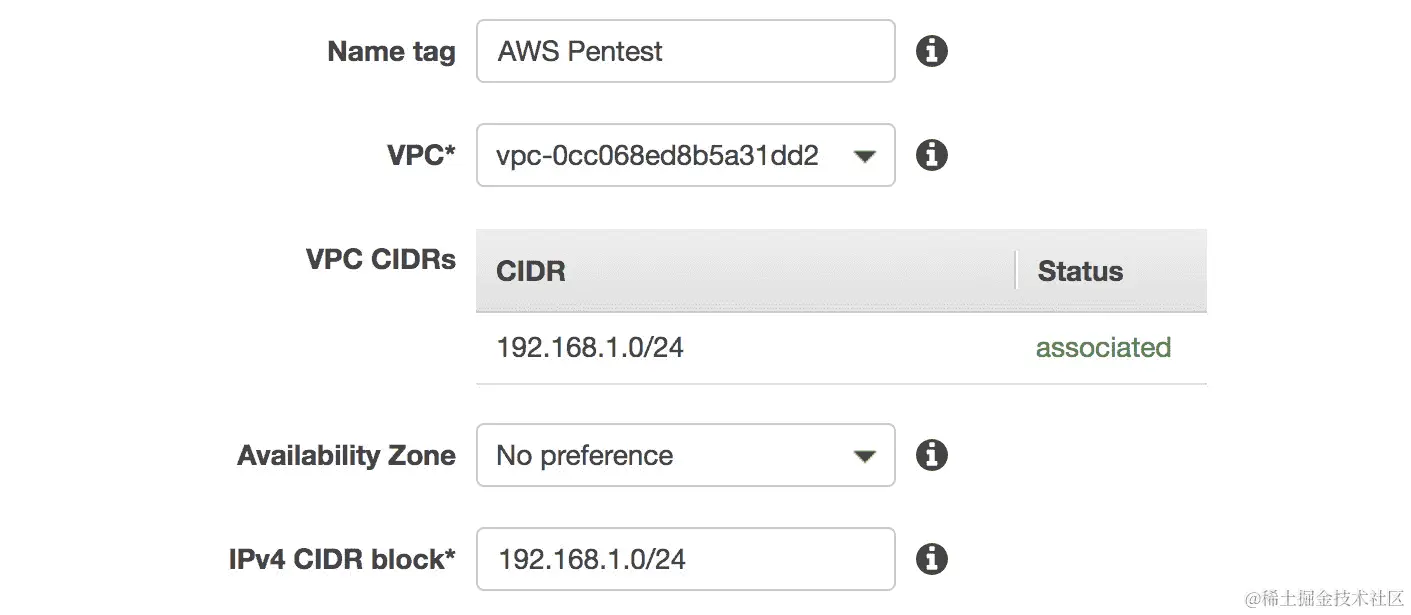Click the Name tag label
This screenshot has width=1411, height=615.
point(391,52)
